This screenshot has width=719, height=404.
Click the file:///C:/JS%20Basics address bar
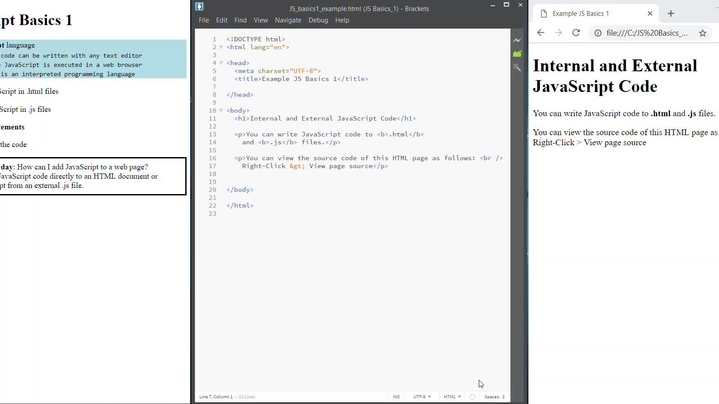click(647, 33)
